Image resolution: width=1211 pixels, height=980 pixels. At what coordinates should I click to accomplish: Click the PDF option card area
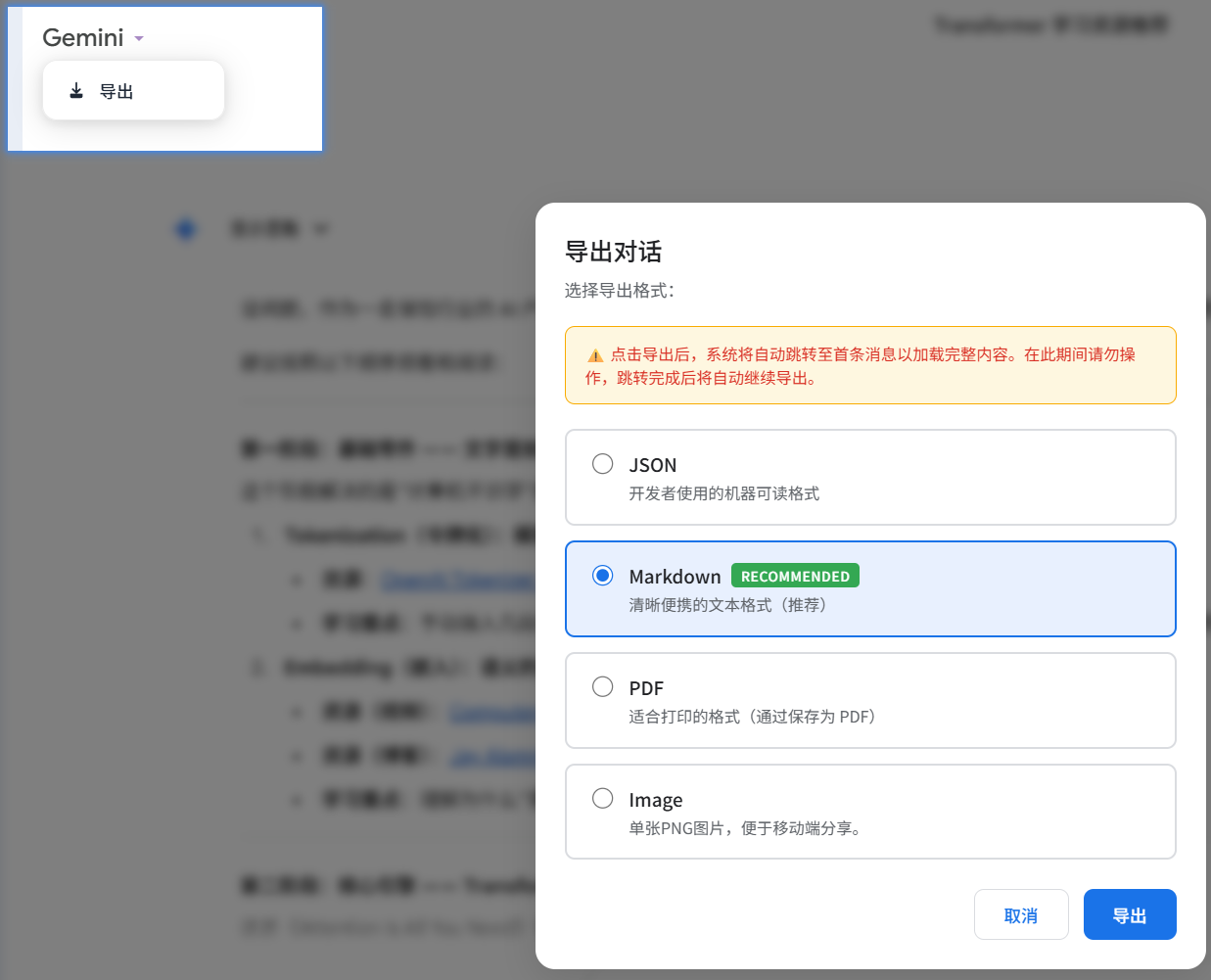pos(870,699)
